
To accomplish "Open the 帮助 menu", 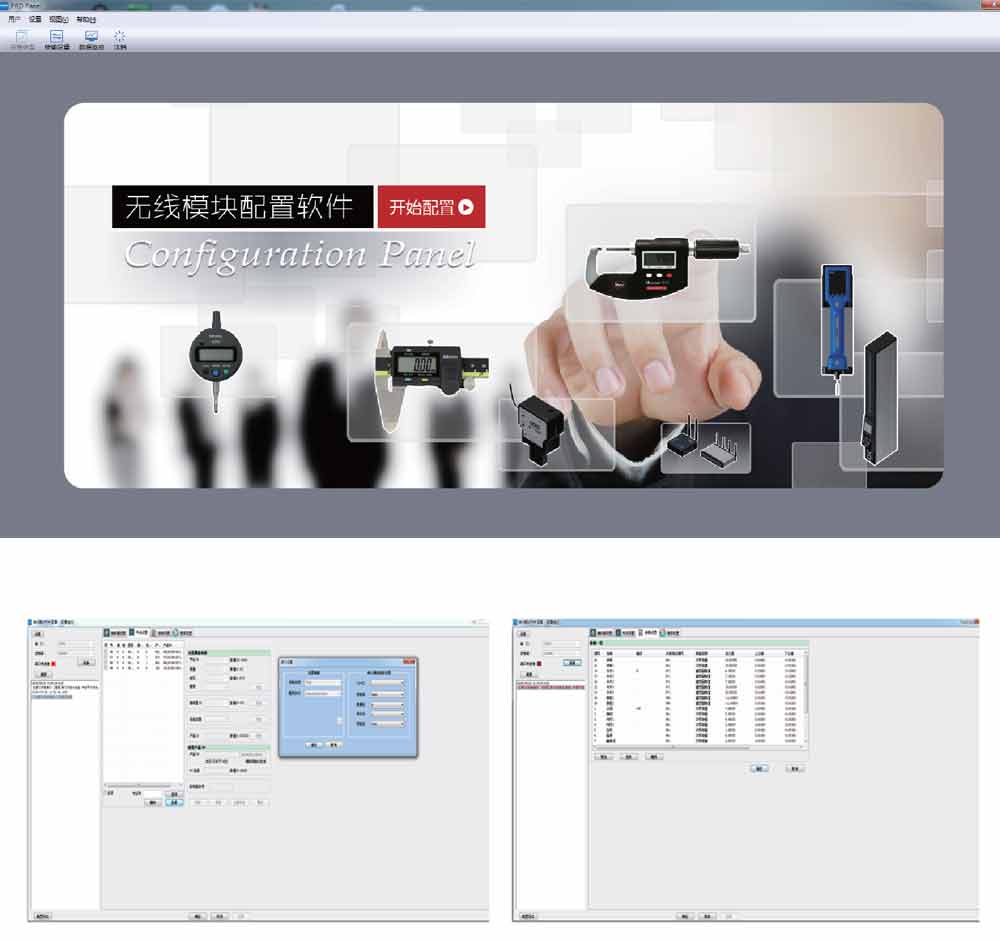I will tap(86, 19).
